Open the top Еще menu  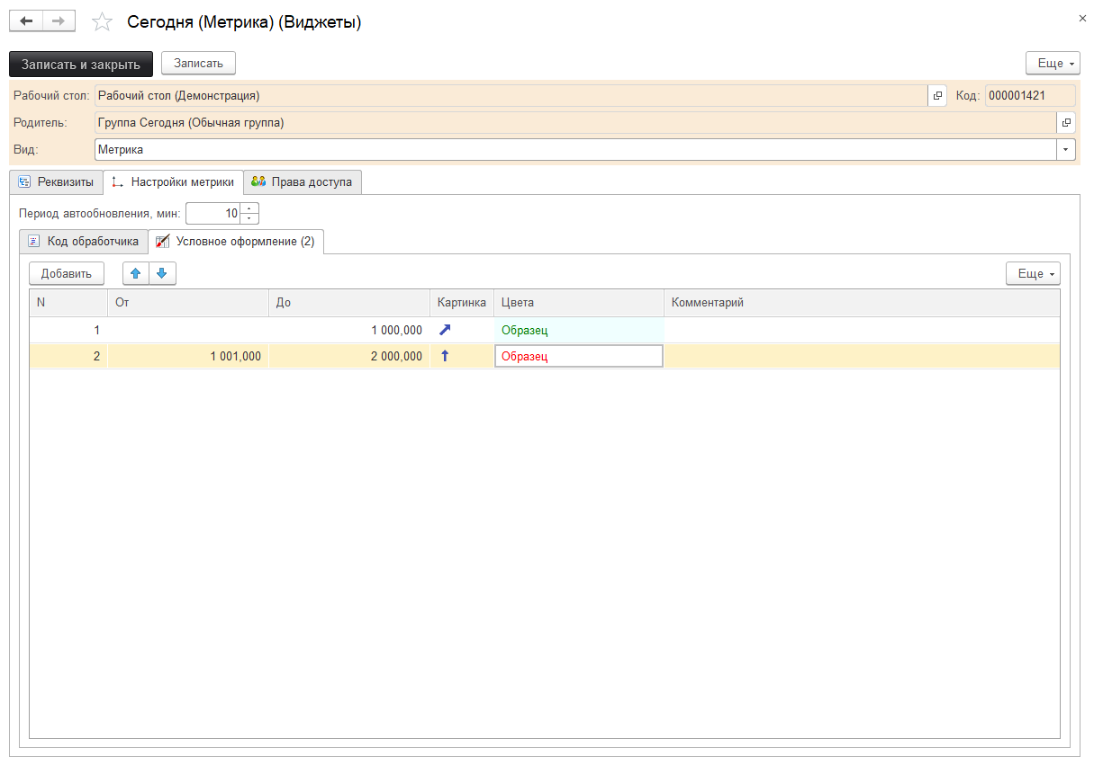click(1053, 63)
